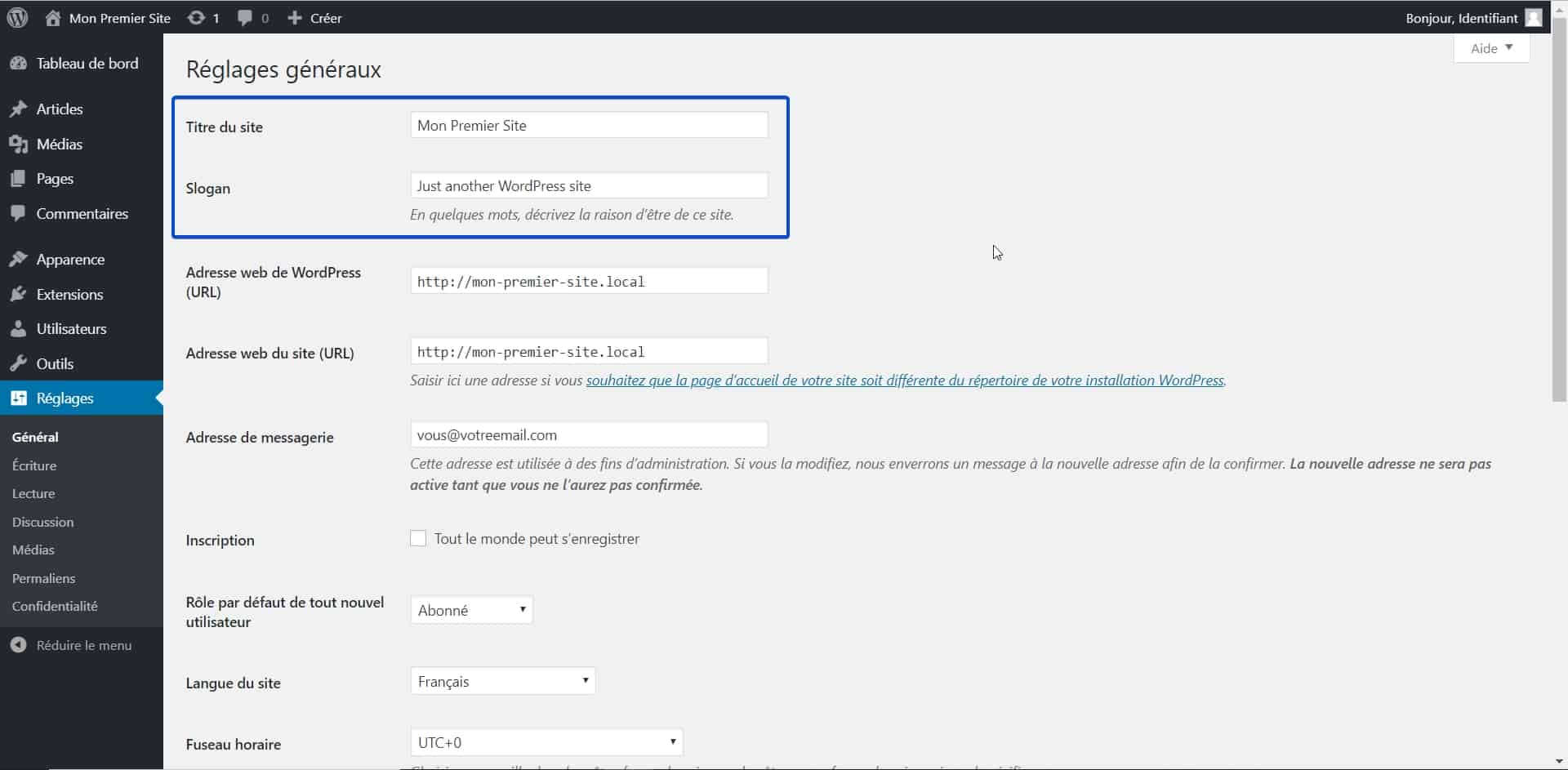
Task: Click the Apparence paintbrush icon
Action: pyautogui.click(x=18, y=259)
